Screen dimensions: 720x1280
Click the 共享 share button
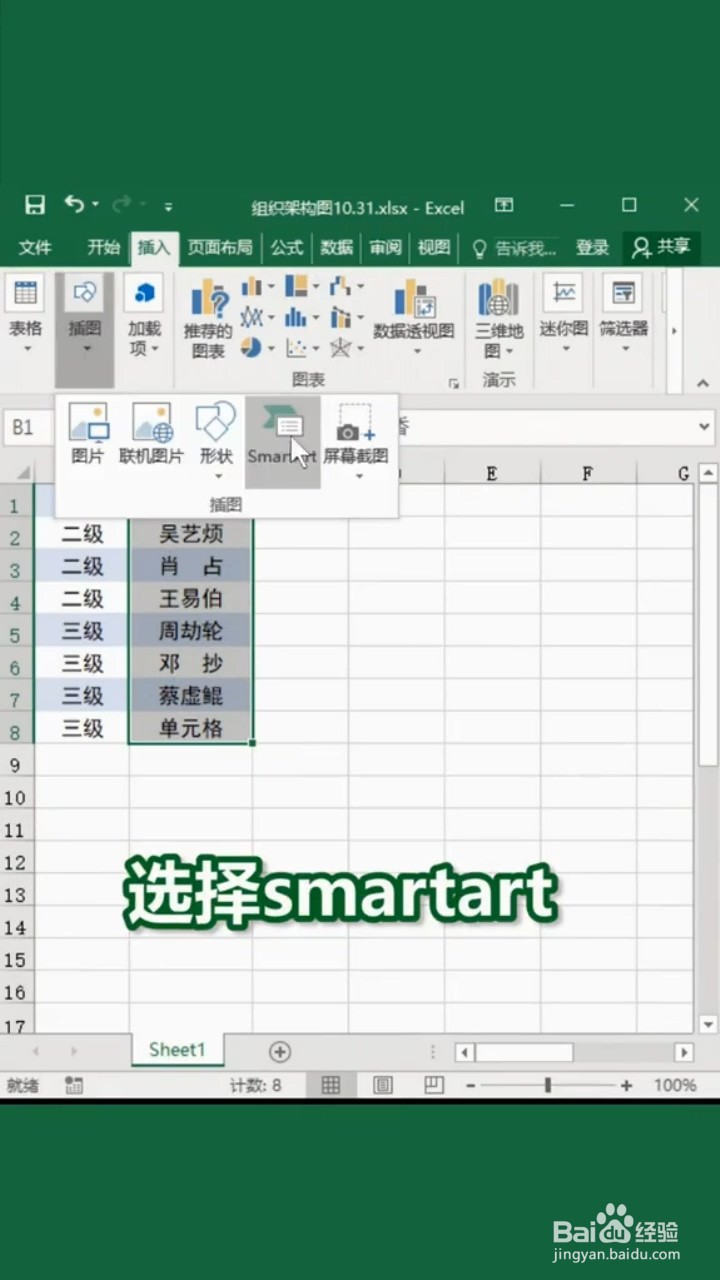662,247
